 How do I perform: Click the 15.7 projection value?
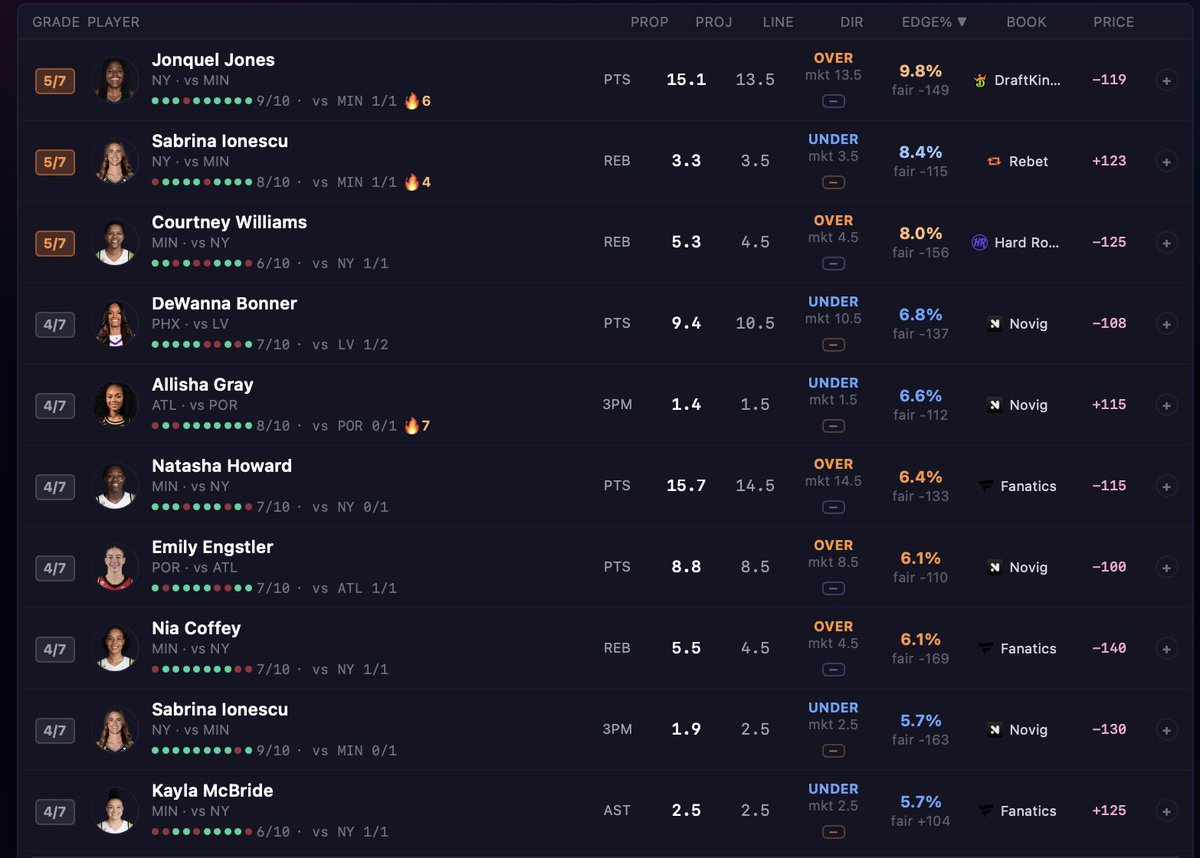click(686, 486)
